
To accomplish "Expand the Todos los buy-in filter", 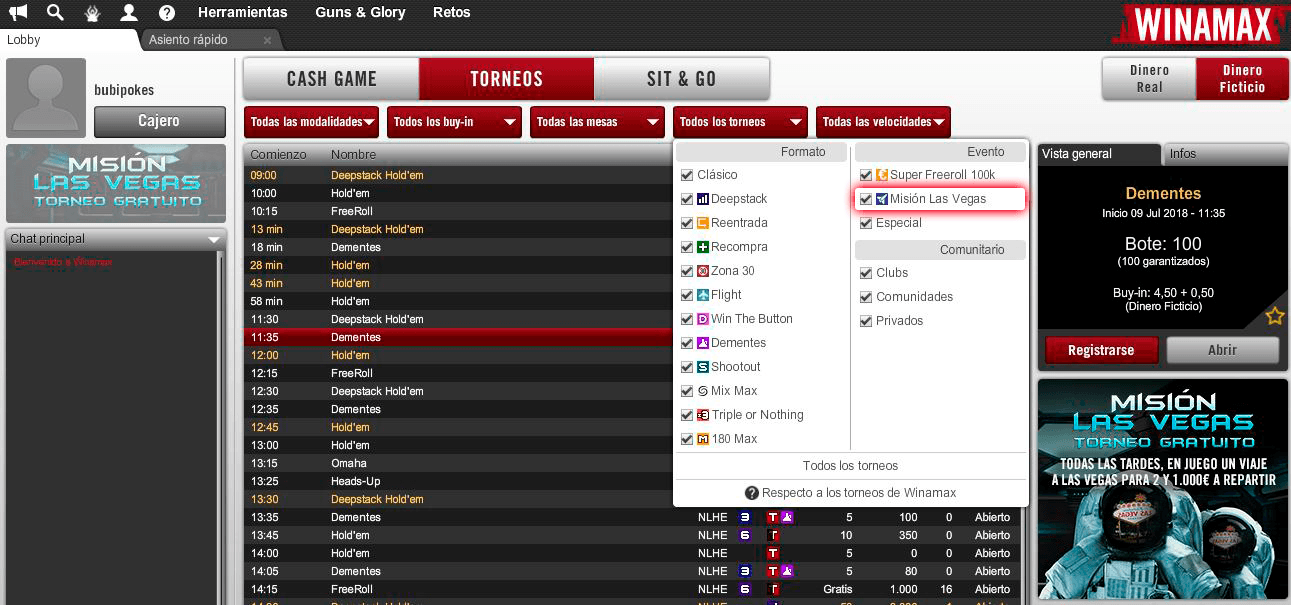I will pos(455,122).
